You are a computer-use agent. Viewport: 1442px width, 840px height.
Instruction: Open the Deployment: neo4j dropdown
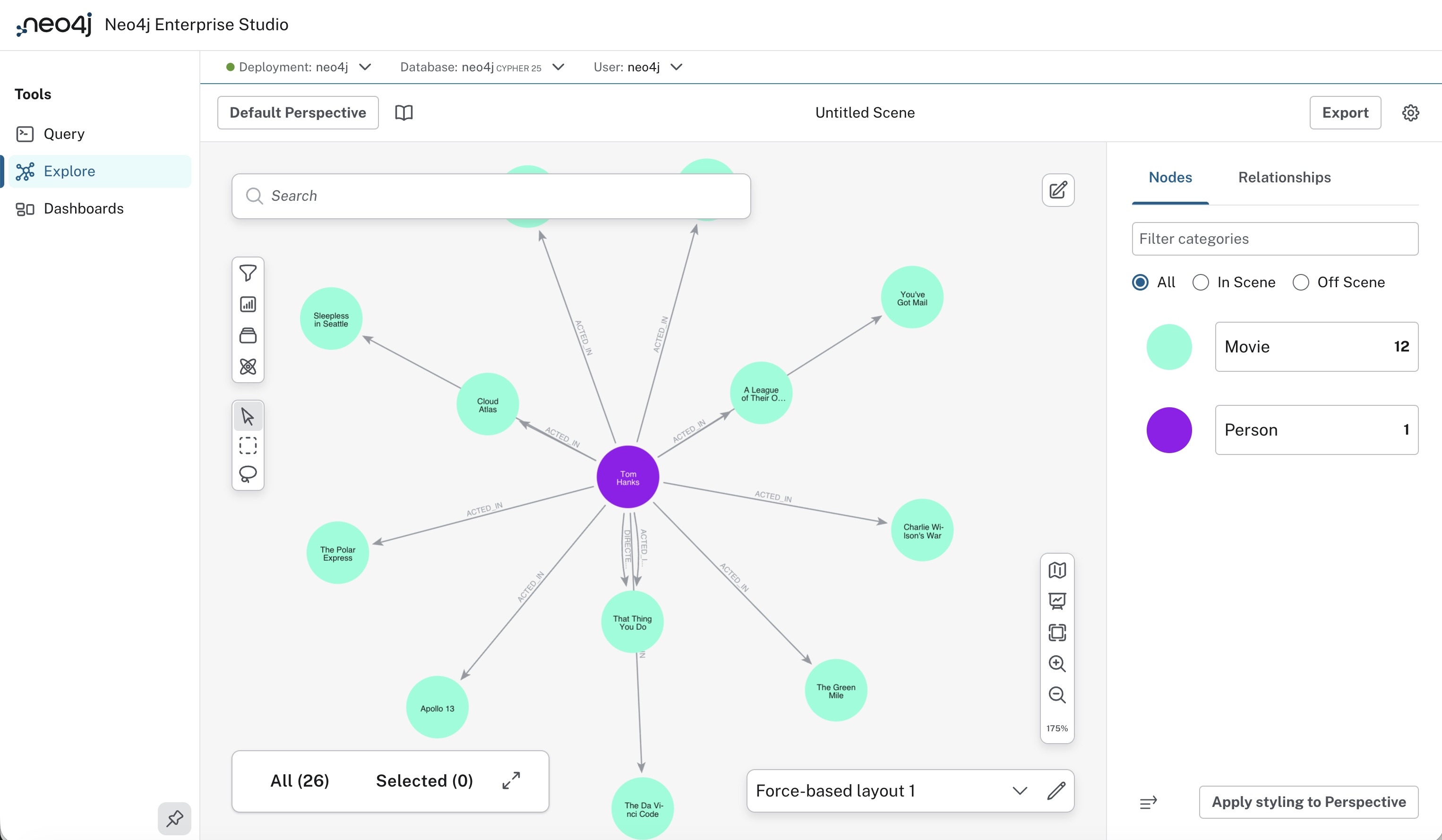299,67
